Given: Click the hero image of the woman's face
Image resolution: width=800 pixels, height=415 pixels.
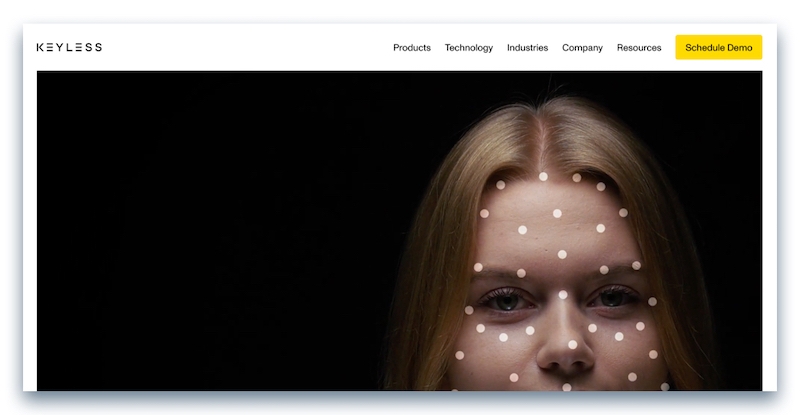Looking at the screenshot, I should 400,230.
